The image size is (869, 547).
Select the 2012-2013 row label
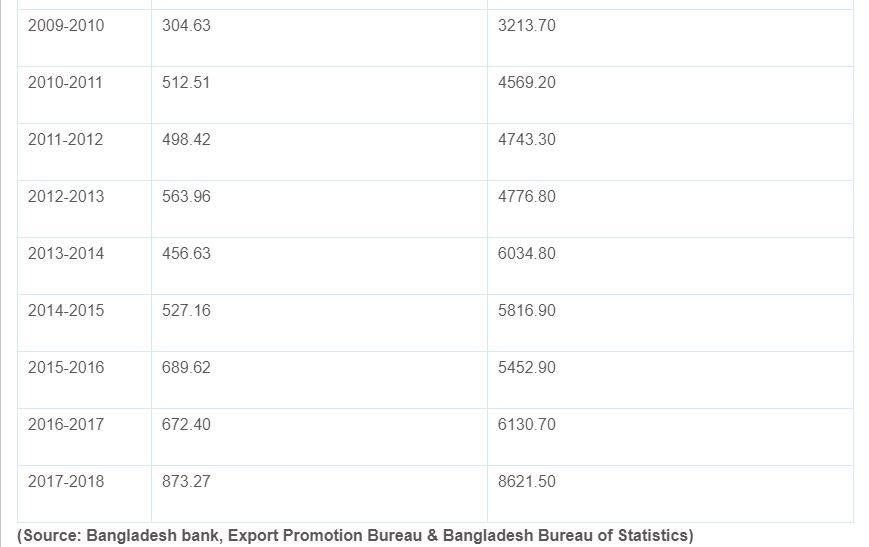tap(65, 196)
